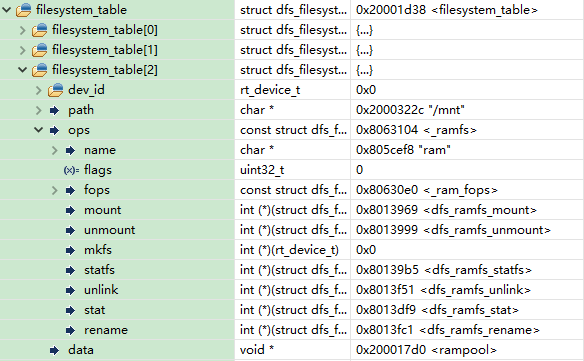
Task: Select the mount function pointer name
Action: click(x=102, y=210)
